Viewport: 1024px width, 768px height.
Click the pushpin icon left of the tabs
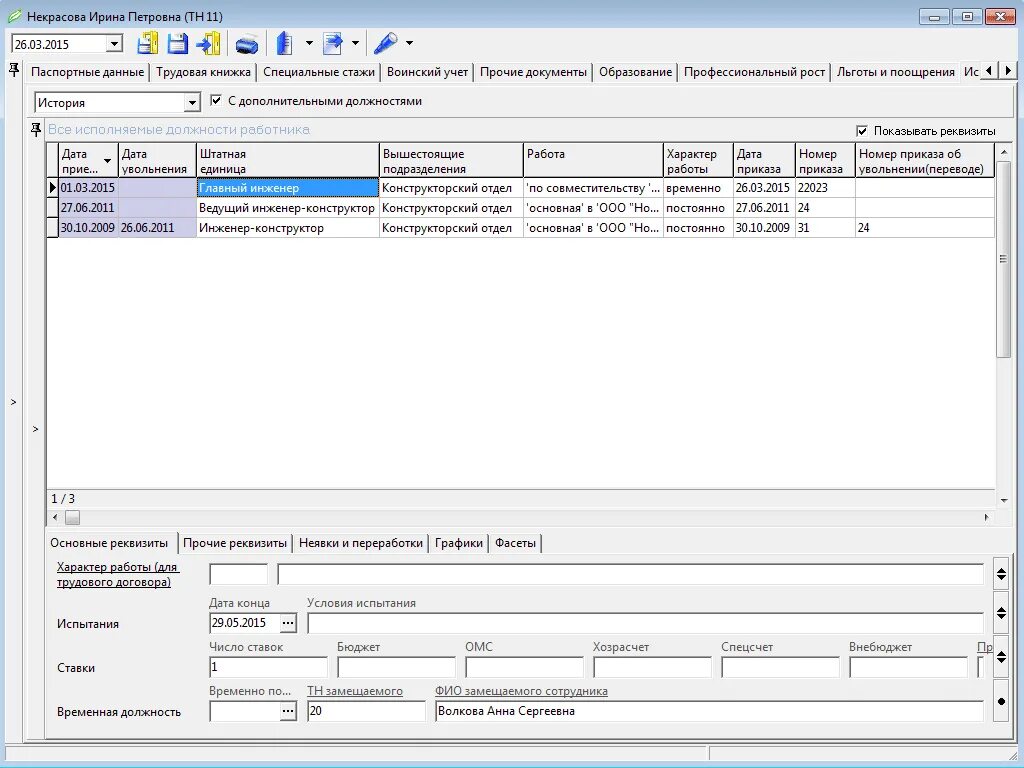point(14,71)
